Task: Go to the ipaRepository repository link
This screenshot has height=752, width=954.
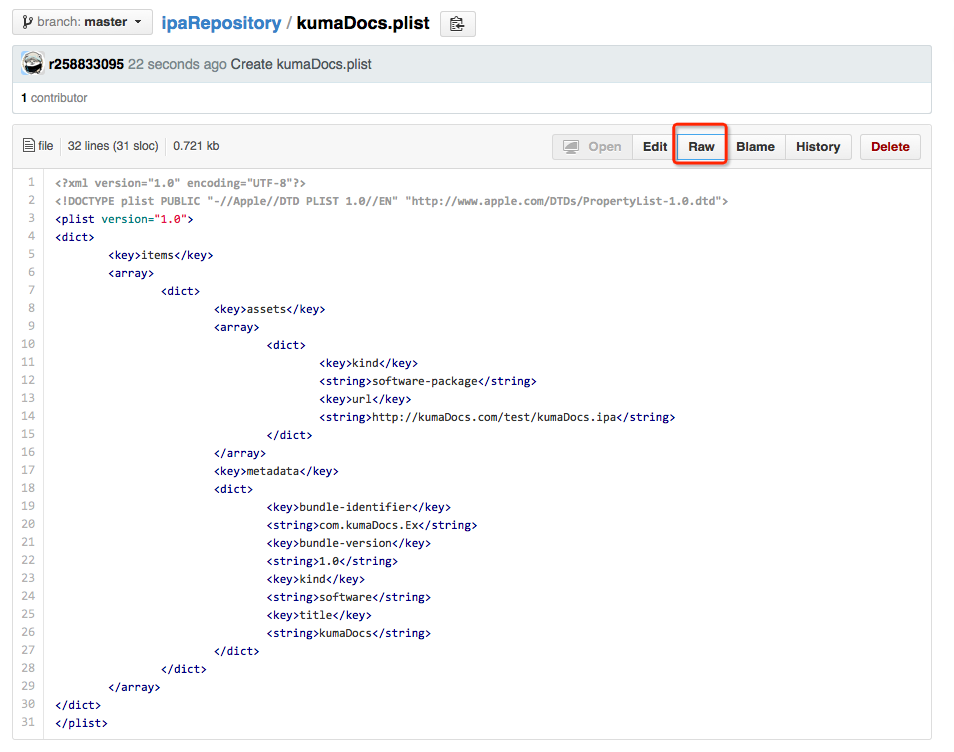Action: click(x=220, y=22)
